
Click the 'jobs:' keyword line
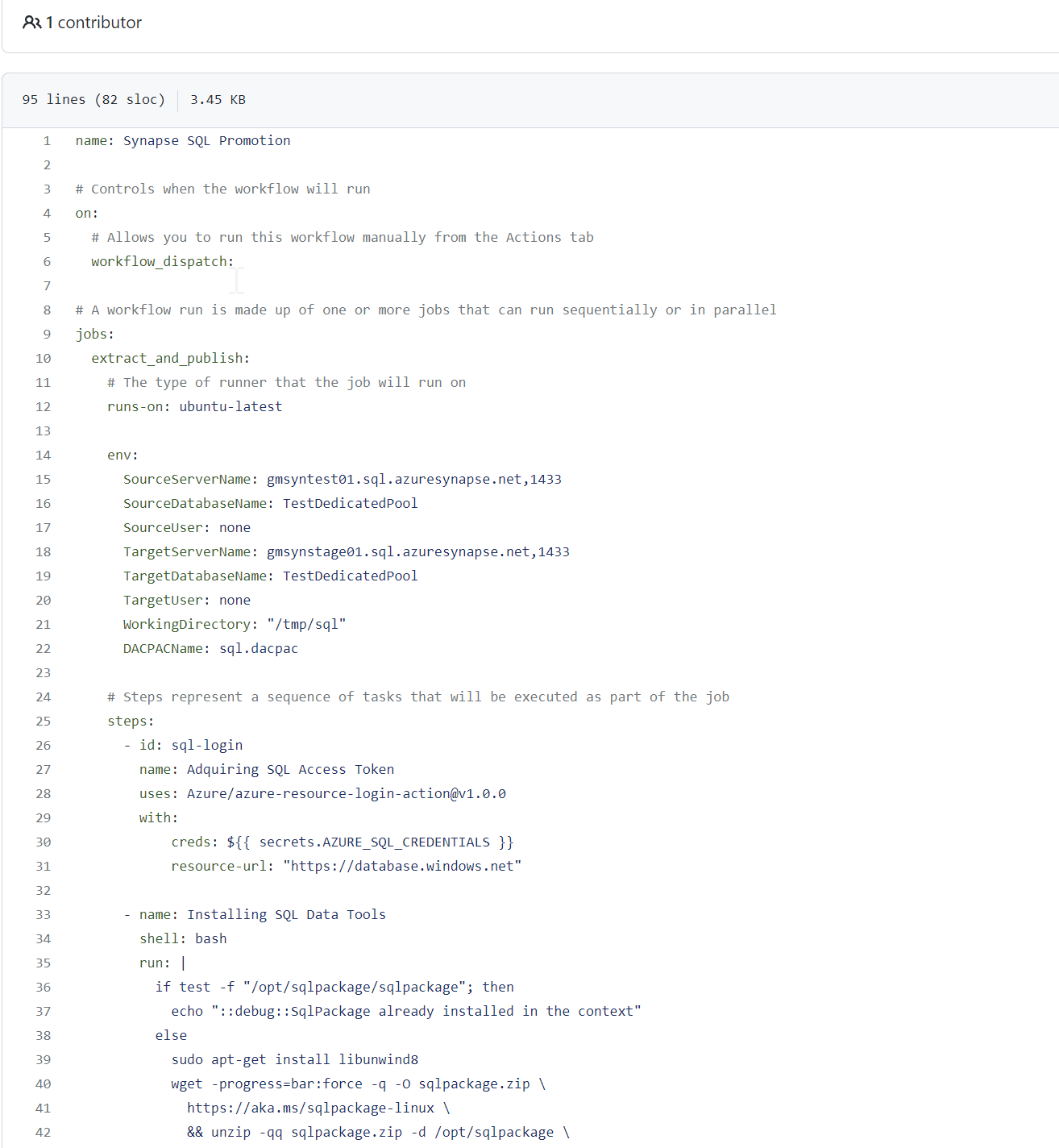(95, 335)
